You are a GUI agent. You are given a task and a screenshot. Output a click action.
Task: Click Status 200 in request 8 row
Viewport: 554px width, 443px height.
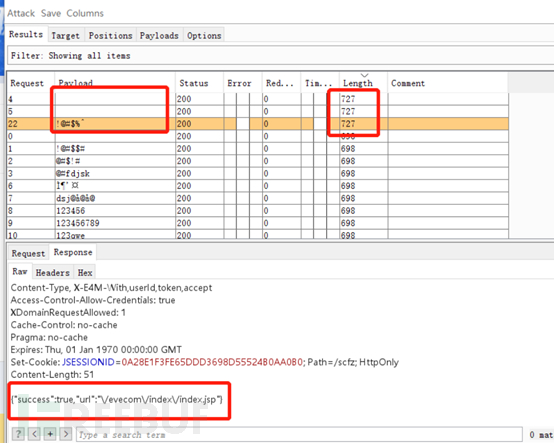[184, 211]
